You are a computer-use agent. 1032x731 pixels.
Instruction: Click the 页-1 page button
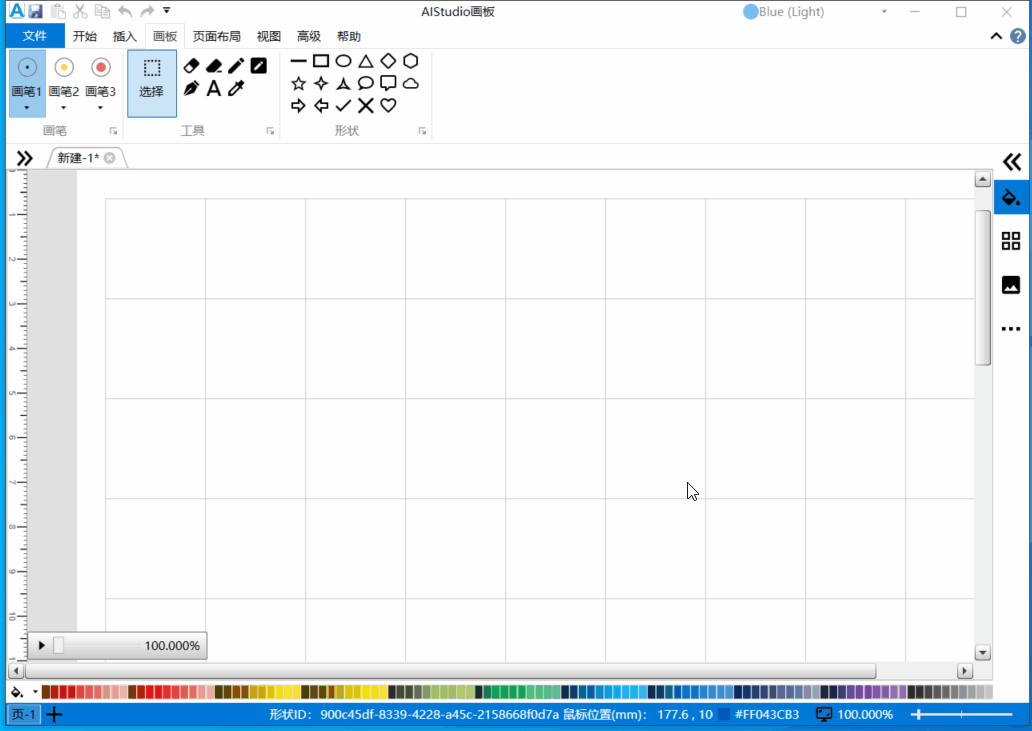coord(23,714)
